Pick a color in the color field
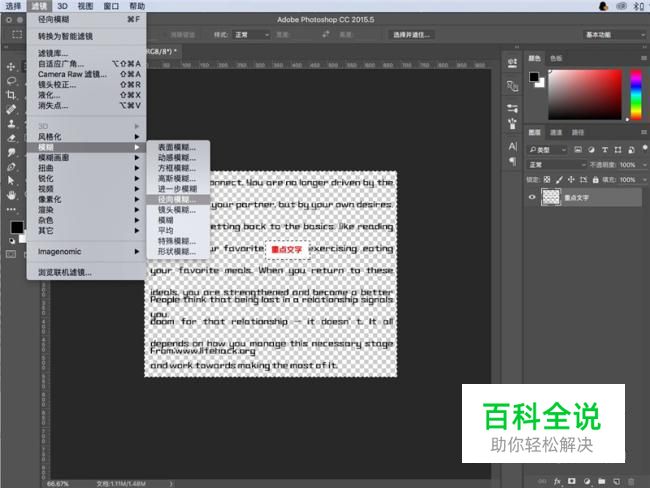The width and height of the screenshot is (650, 488). click(585, 95)
